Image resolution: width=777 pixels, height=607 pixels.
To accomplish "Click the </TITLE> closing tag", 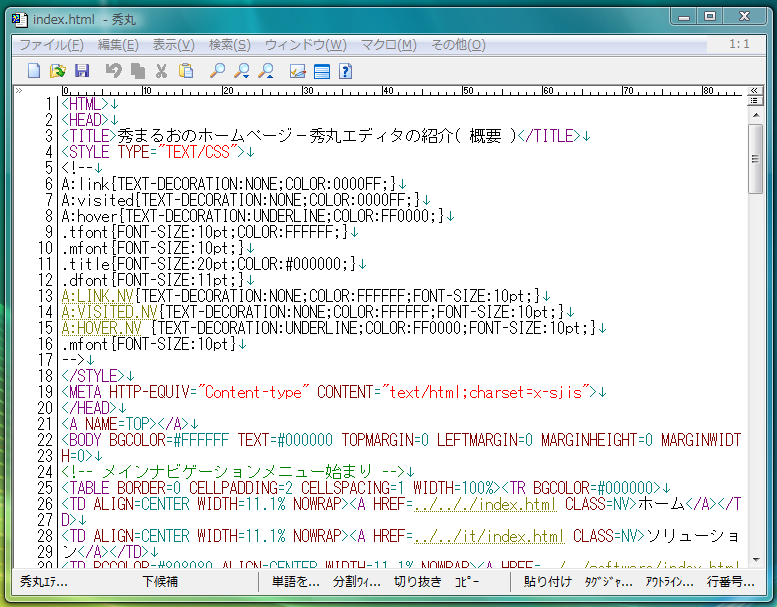I will 549,136.
